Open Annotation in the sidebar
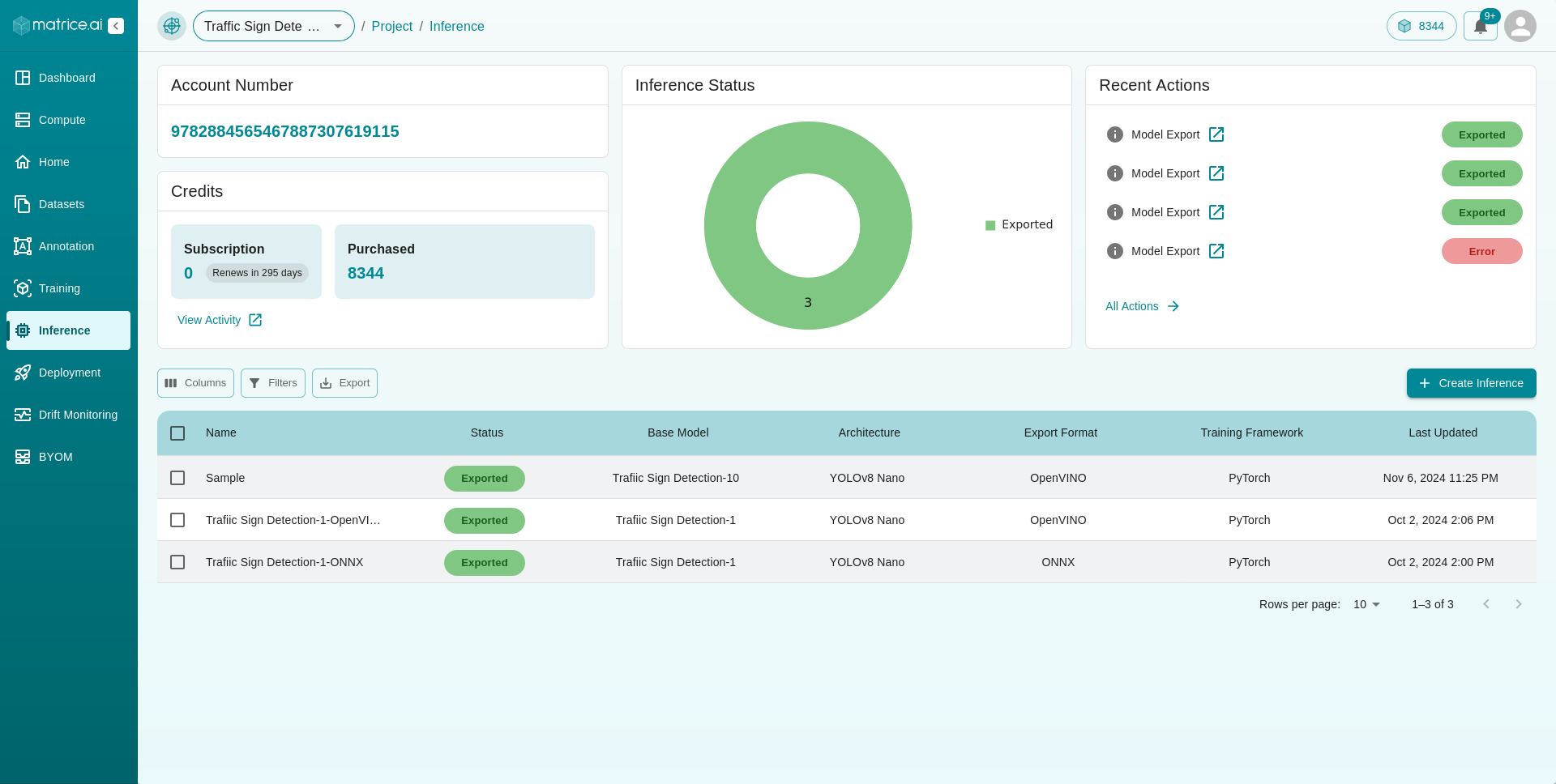The height and width of the screenshot is (784, 1556). 68,246
